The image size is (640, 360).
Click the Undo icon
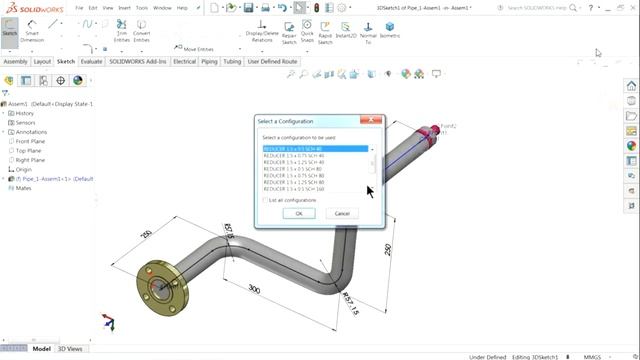click(282, 8)
